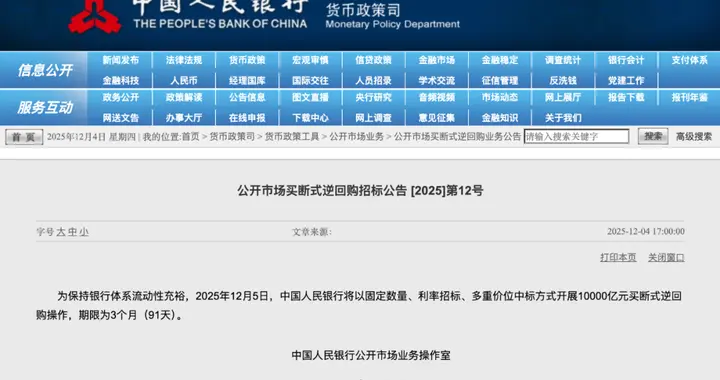Viewport: 720px width, 380px height.
Task: Open the 金融稳定 menu entry
Action: point(500,60)
